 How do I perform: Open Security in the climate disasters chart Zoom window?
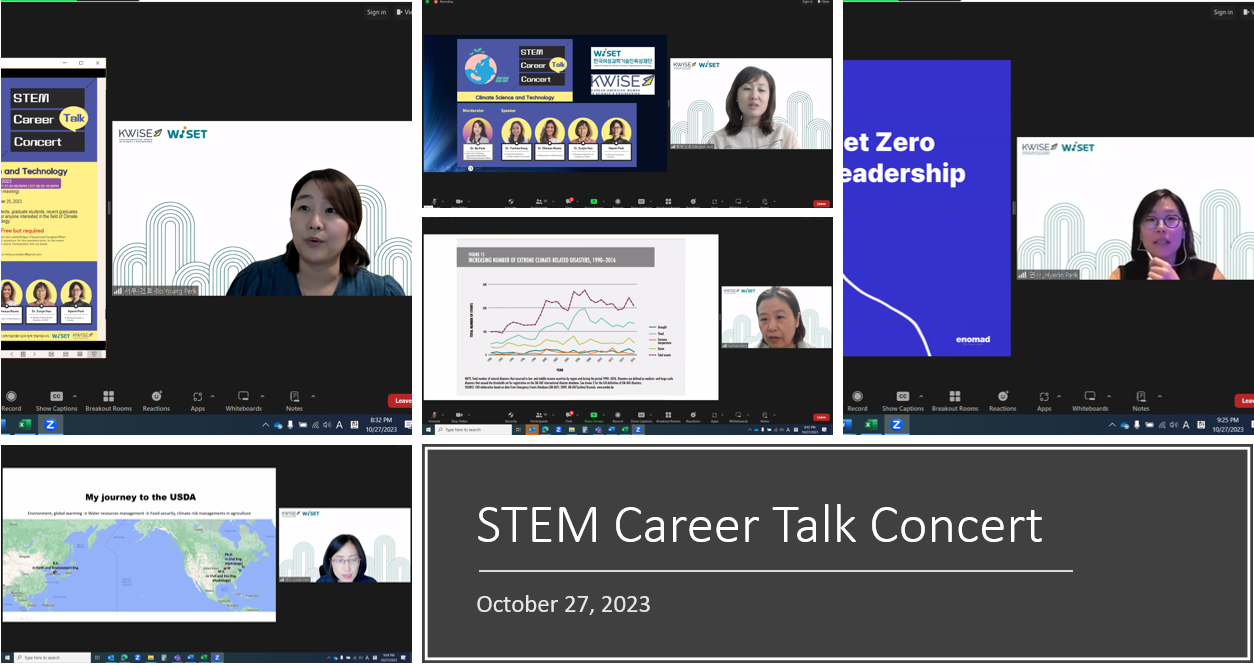[511, 418]
